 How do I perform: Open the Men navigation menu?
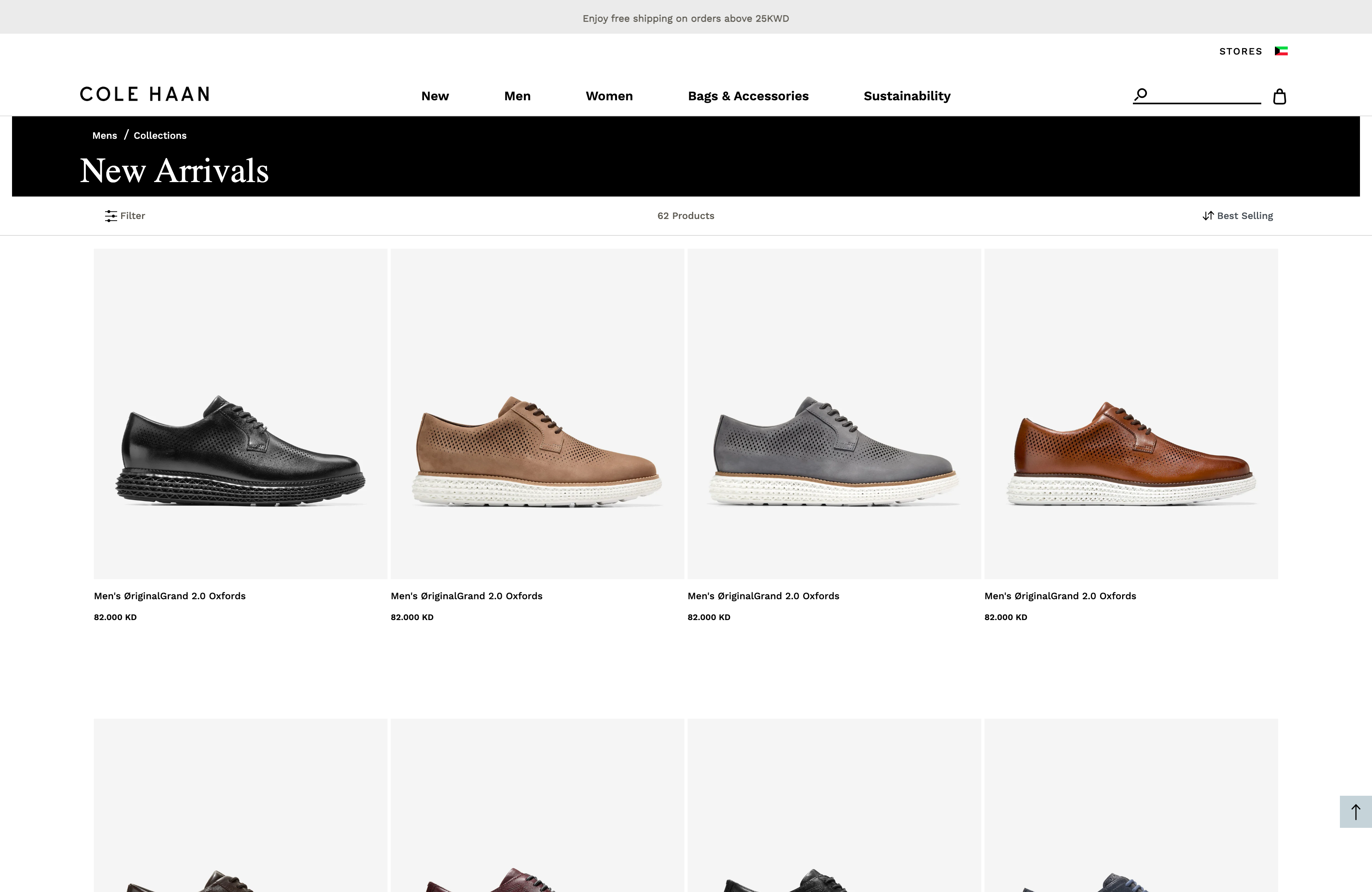coord(517,95)
